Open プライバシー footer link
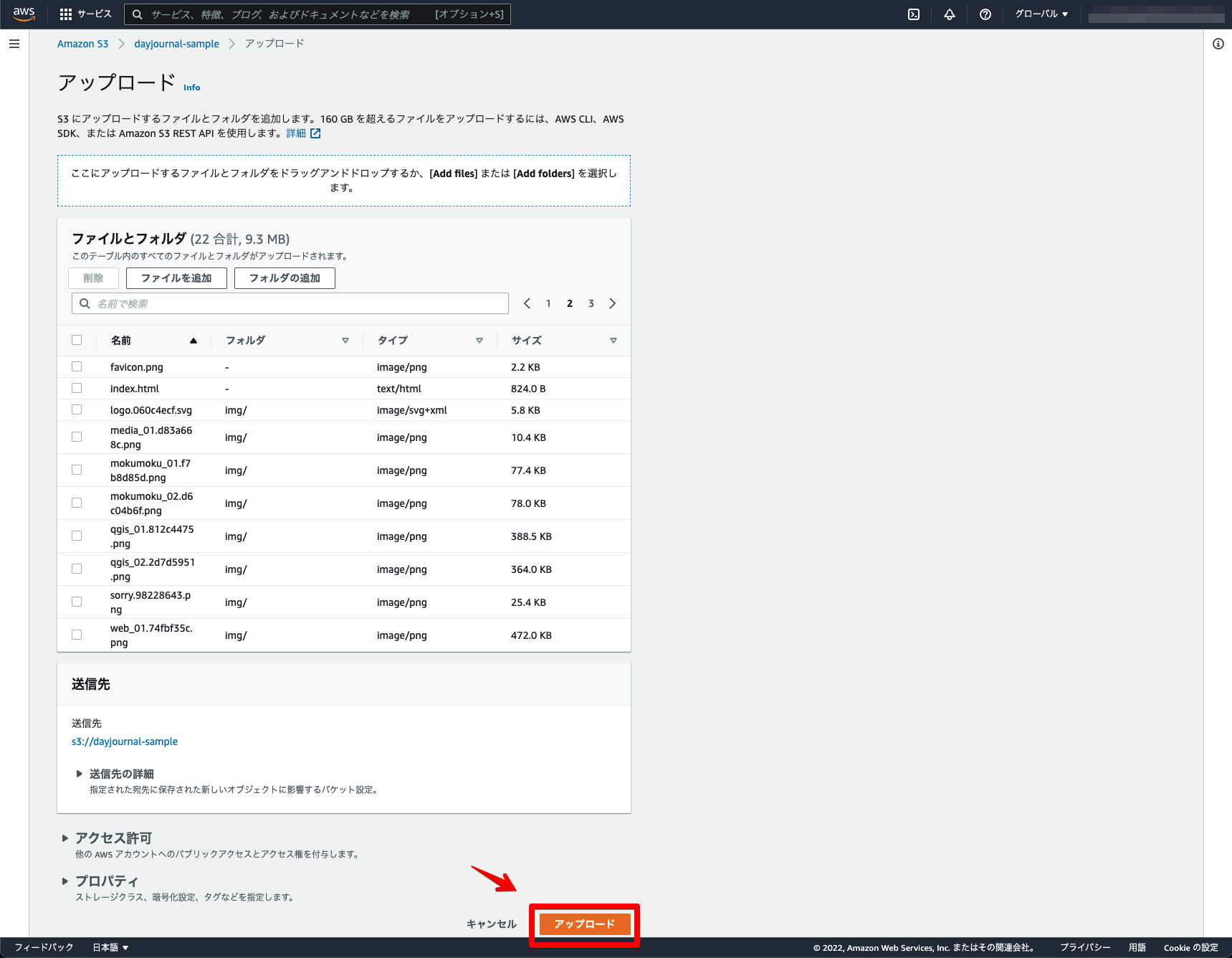The height and width of the screenshot is (958, 1232). tap(1085, 947)
